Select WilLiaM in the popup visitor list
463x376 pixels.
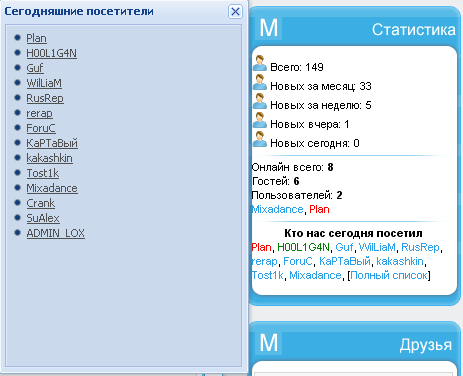click(44, 83)
